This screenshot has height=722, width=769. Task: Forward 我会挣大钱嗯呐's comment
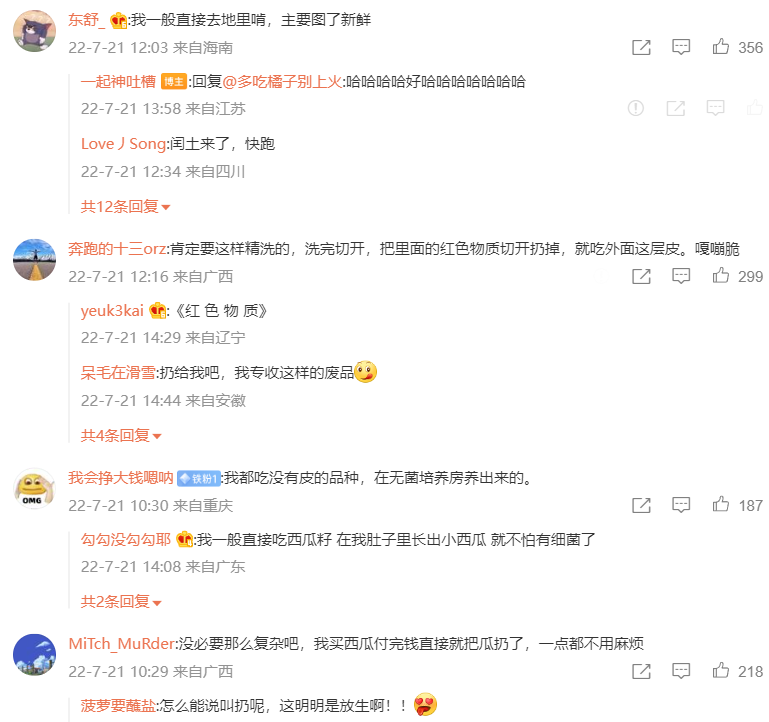click(641, 505)
